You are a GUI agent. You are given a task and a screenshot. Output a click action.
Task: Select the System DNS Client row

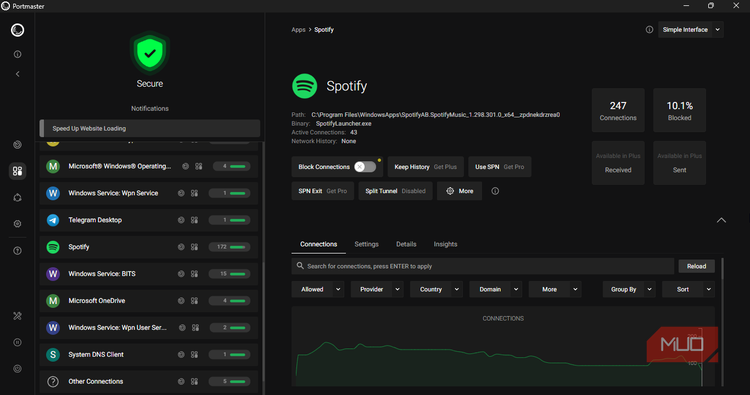(149, 354)
